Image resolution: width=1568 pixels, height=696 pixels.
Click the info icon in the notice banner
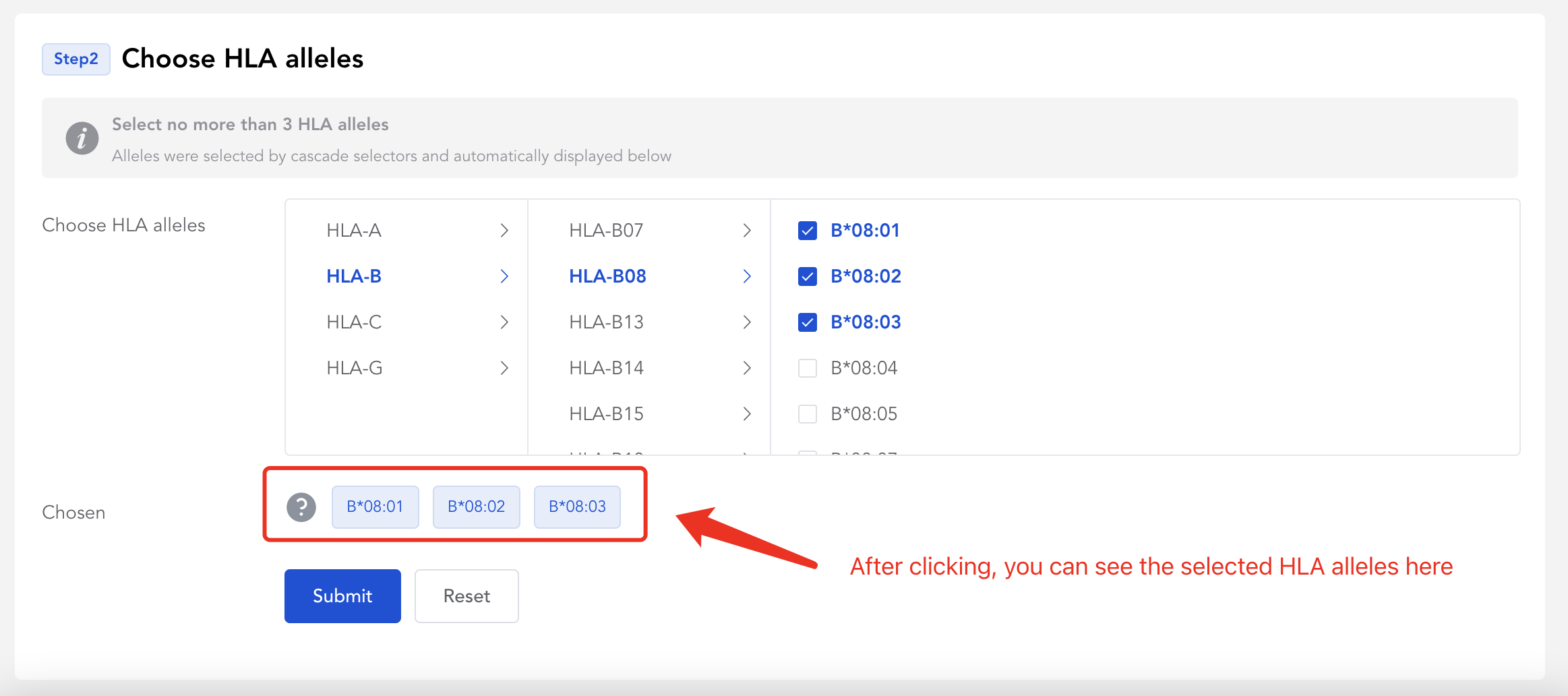[x=82, y=138]
